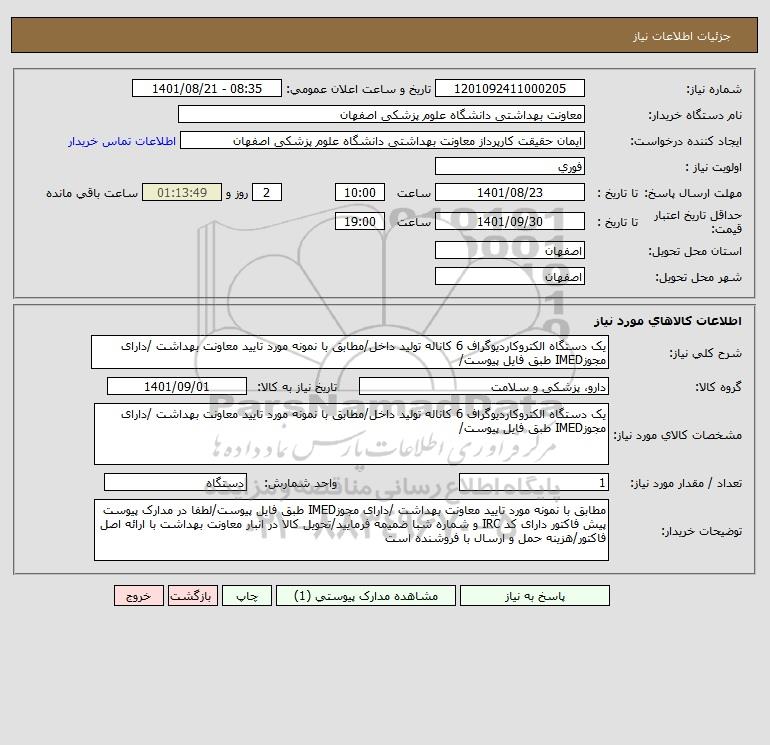
Task: Click the واحد شمارش label
Action: [301, 483]
